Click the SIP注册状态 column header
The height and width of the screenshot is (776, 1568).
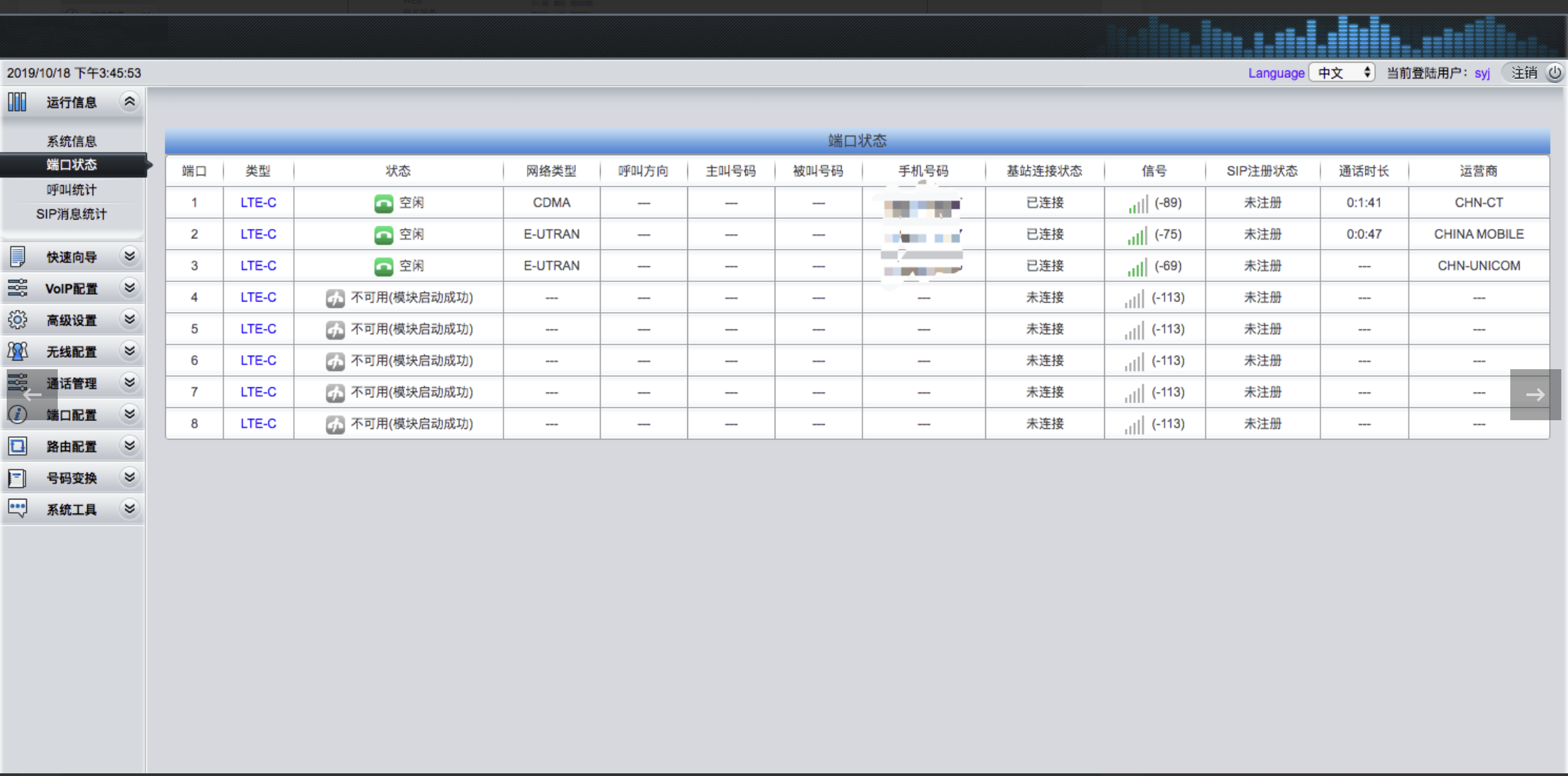(1262, 171)
